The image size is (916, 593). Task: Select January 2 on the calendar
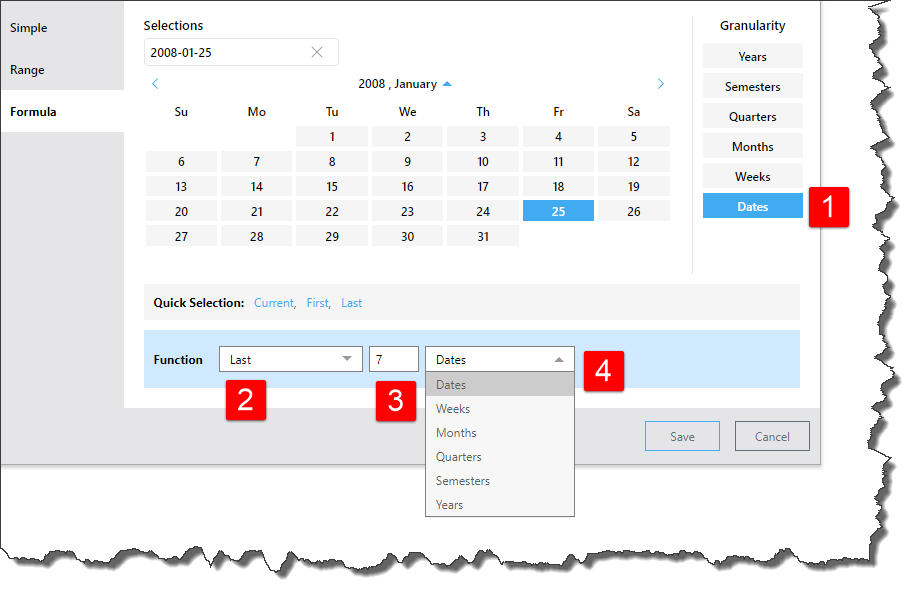click(407, 136)
